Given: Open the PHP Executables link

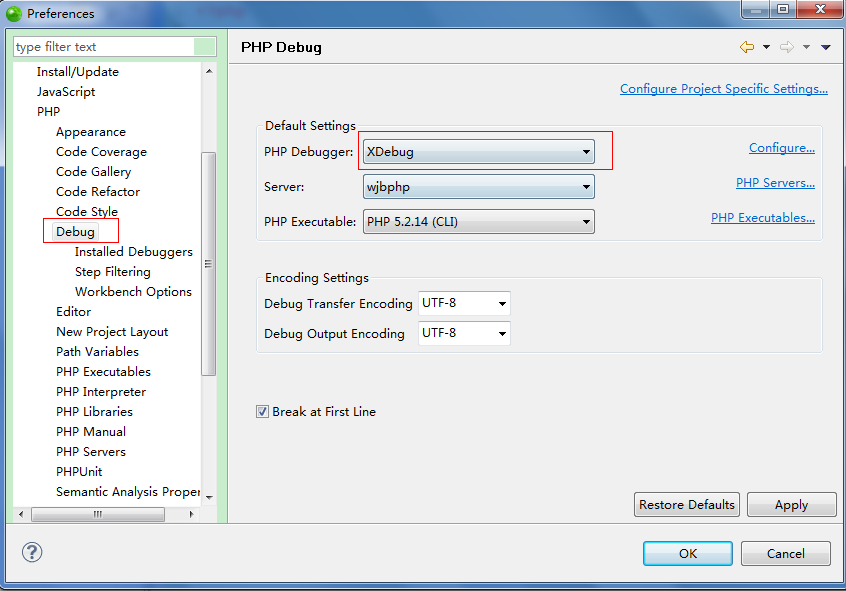Looking at the screenshot, I should point(763,217).
